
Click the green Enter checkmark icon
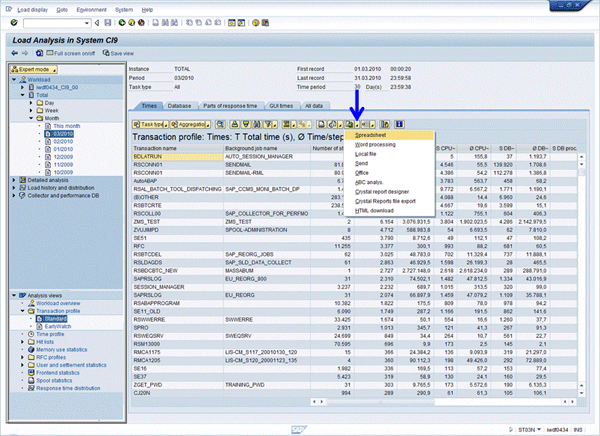[x=14, y=23]
